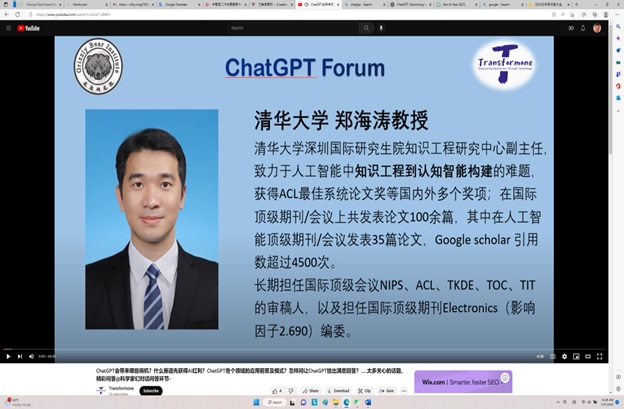Screen dimensions: 624x409
Task: Go to the YouTube home logo
Action: [28, 28]
